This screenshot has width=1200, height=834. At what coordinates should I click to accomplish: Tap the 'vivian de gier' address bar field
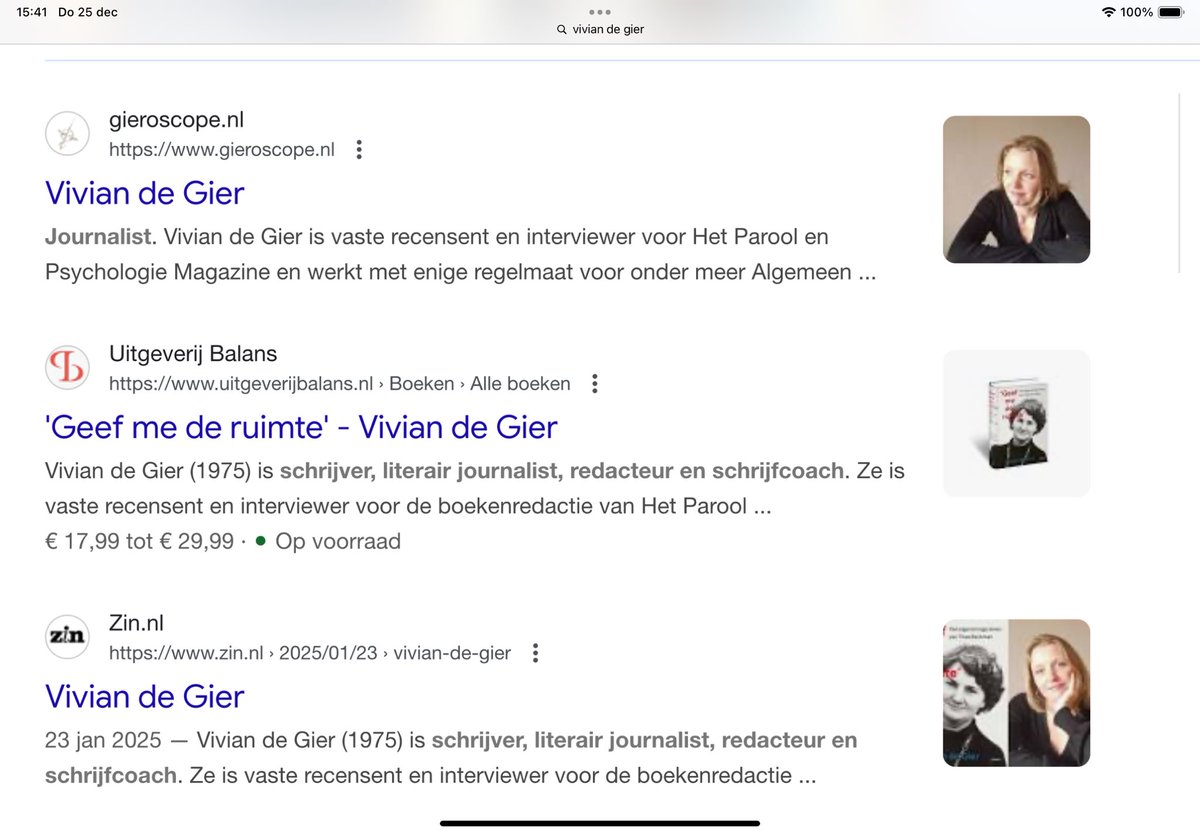coord(600,30)
